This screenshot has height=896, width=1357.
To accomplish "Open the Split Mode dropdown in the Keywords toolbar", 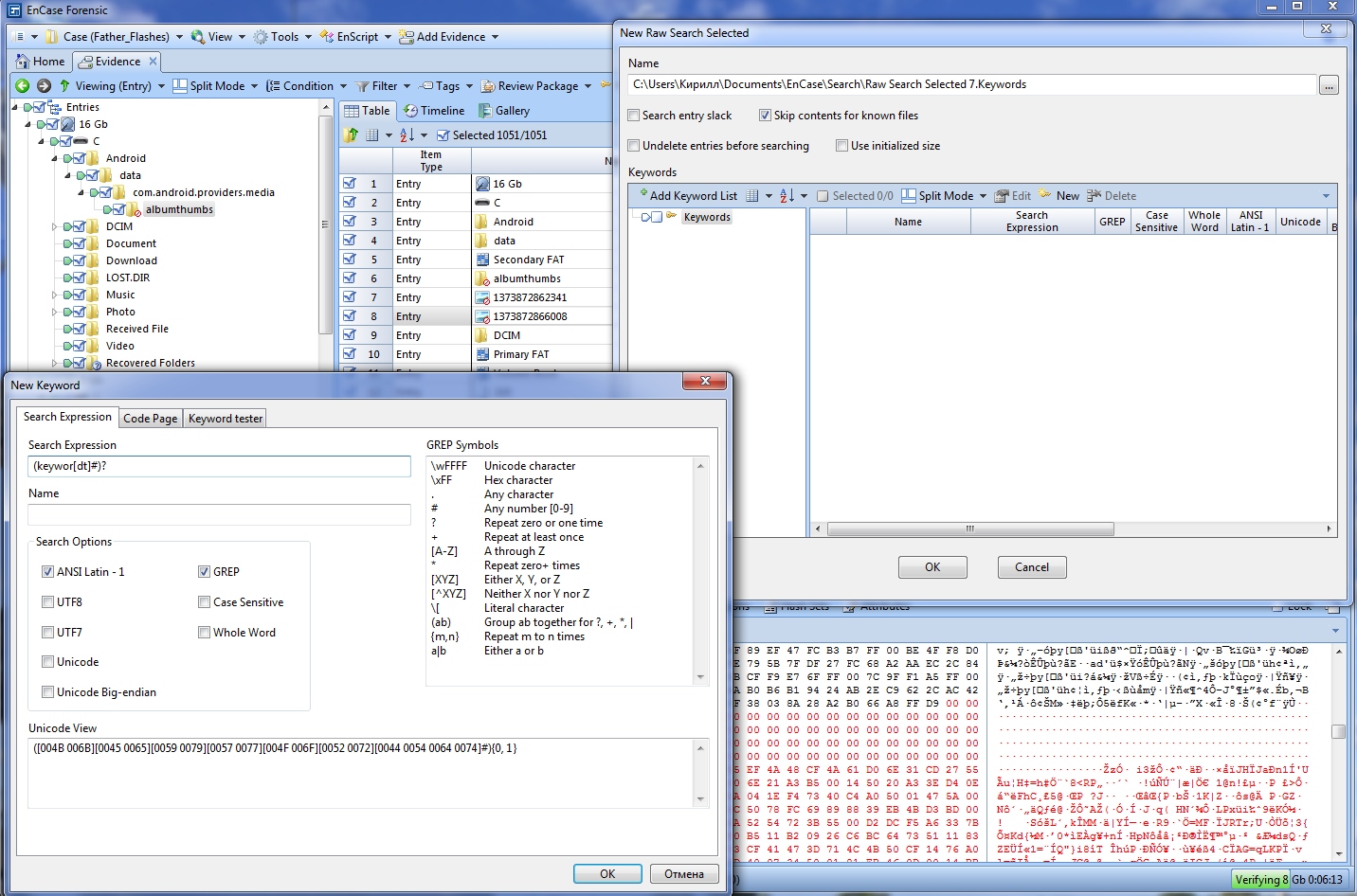I will pos(983,196).
